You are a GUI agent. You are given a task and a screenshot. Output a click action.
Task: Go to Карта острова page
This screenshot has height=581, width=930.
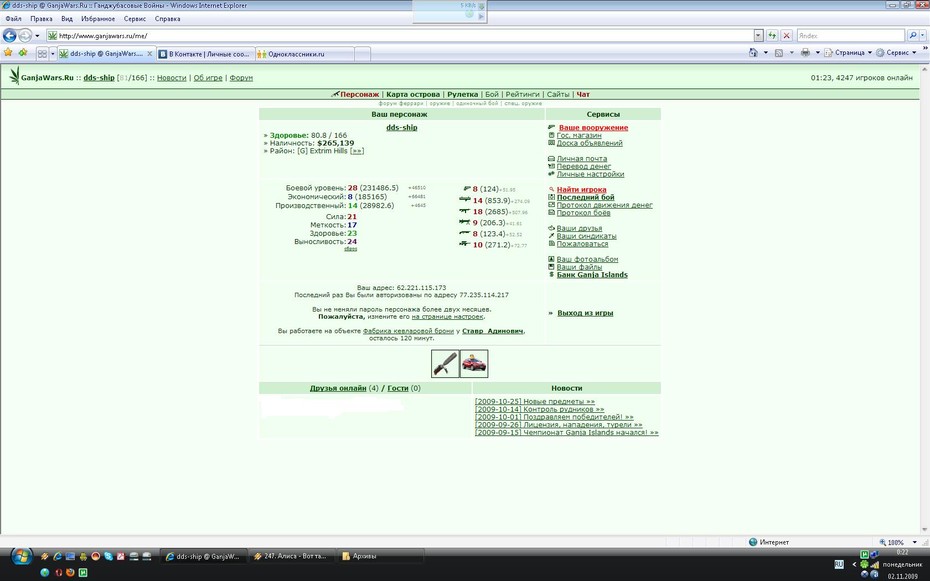[x=413, y=94]
